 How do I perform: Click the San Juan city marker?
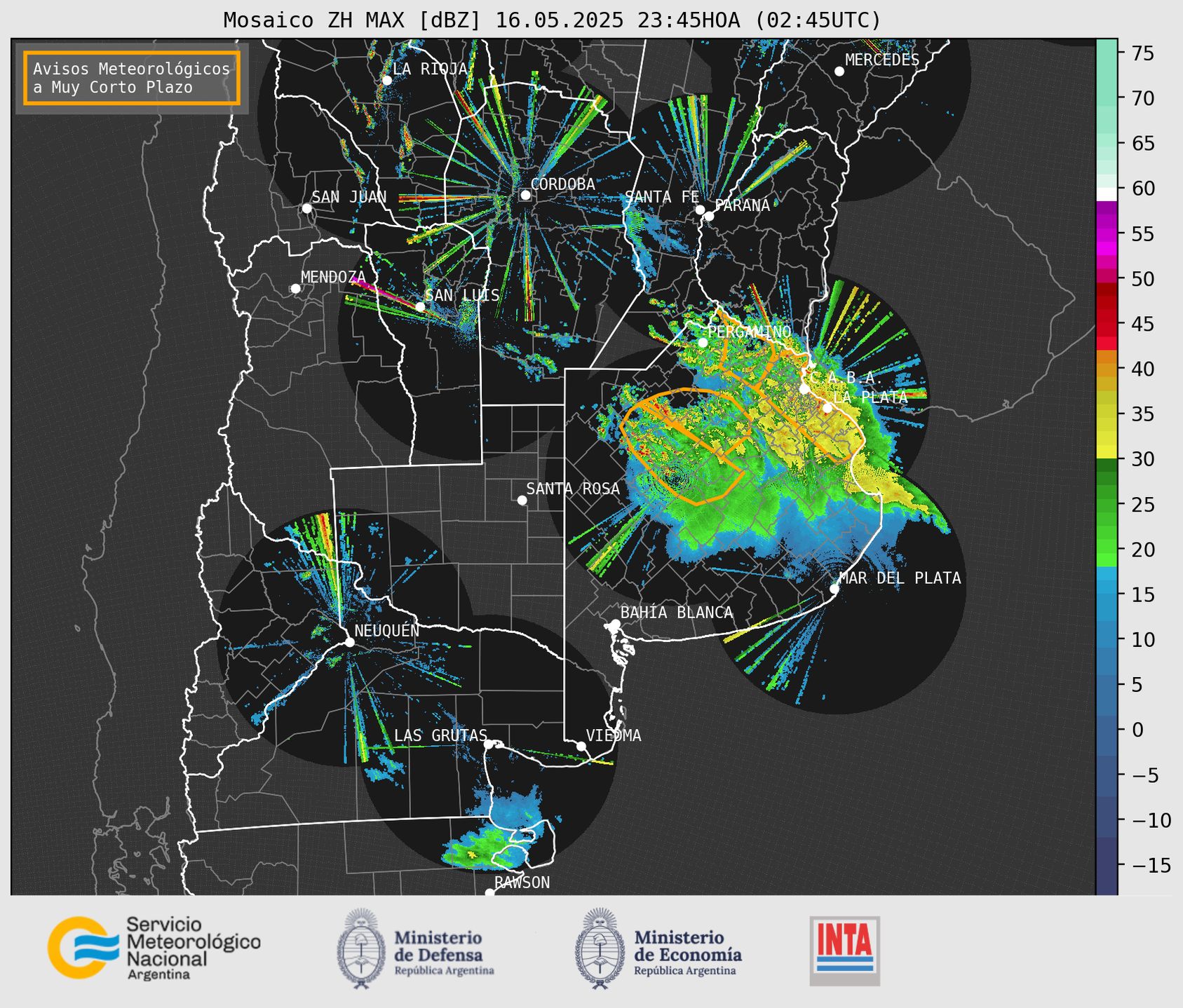click(x=306, y=208)
